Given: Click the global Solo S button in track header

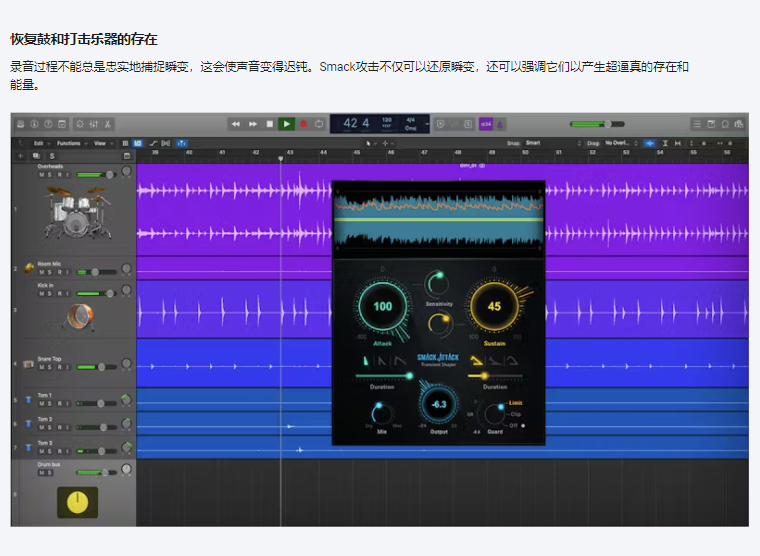Looking at the screenshot, I should pyautogui.click(x=52, y=156).
